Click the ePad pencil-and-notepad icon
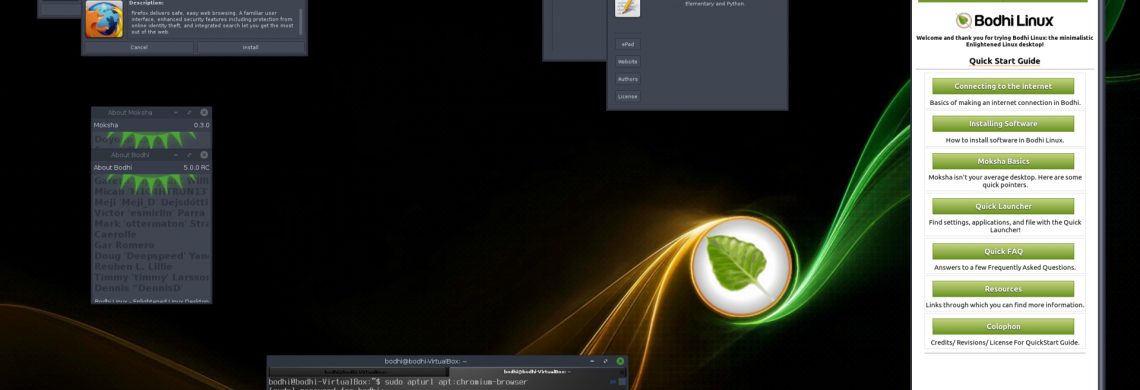This screenshot has width=1140, height=390. pos(627,8)
